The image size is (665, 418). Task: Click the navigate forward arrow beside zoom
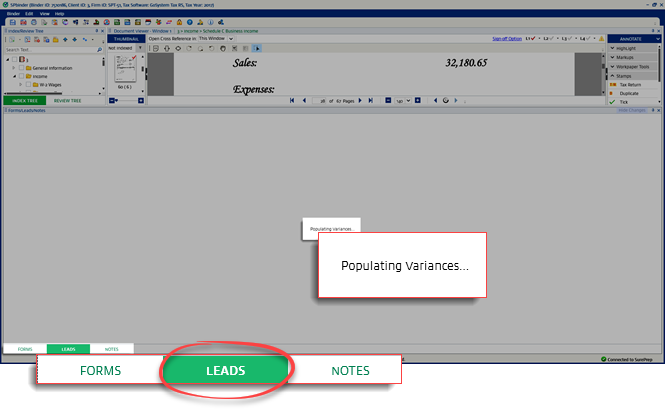(456, 100)
